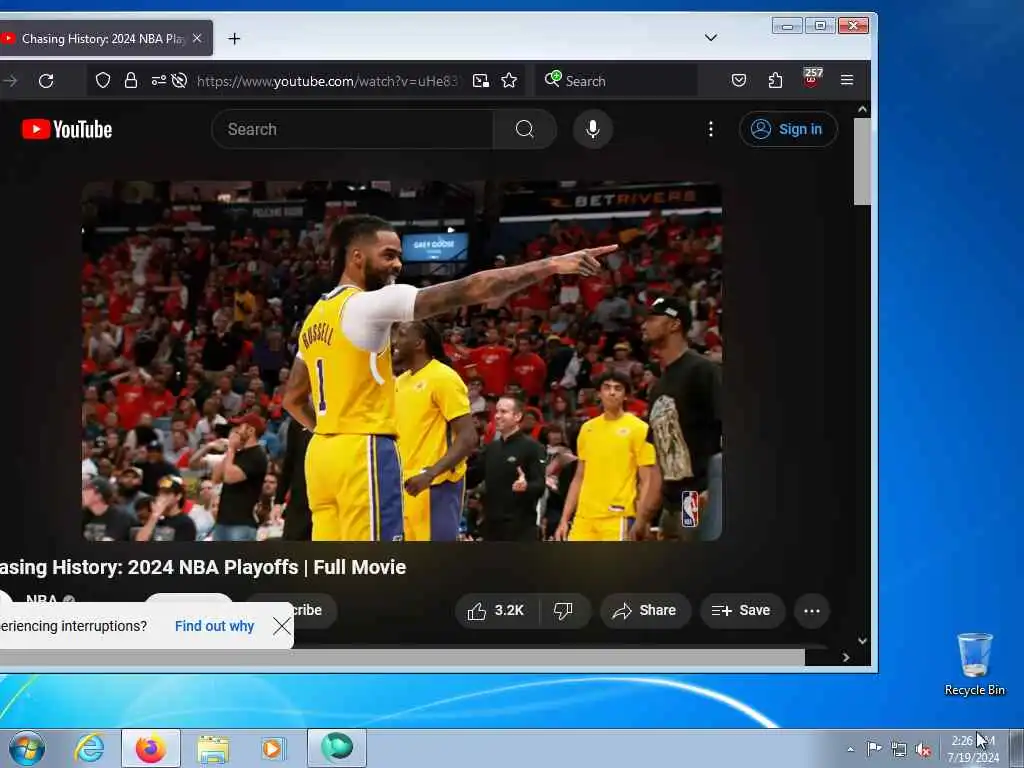Open the tracking protection shield icon

tap(103, 80)
